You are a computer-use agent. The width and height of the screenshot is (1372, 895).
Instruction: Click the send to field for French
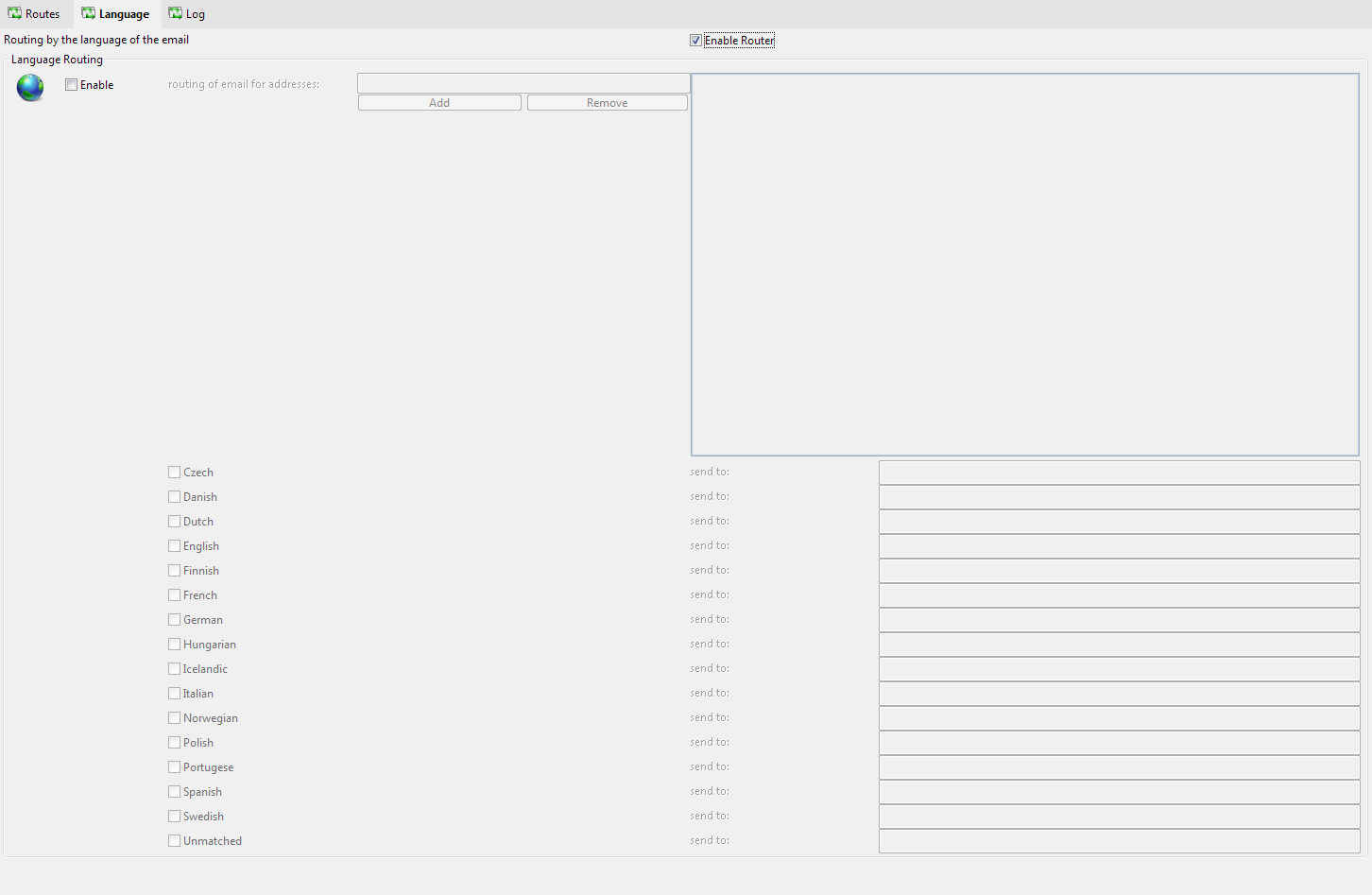click(1119, 595)
